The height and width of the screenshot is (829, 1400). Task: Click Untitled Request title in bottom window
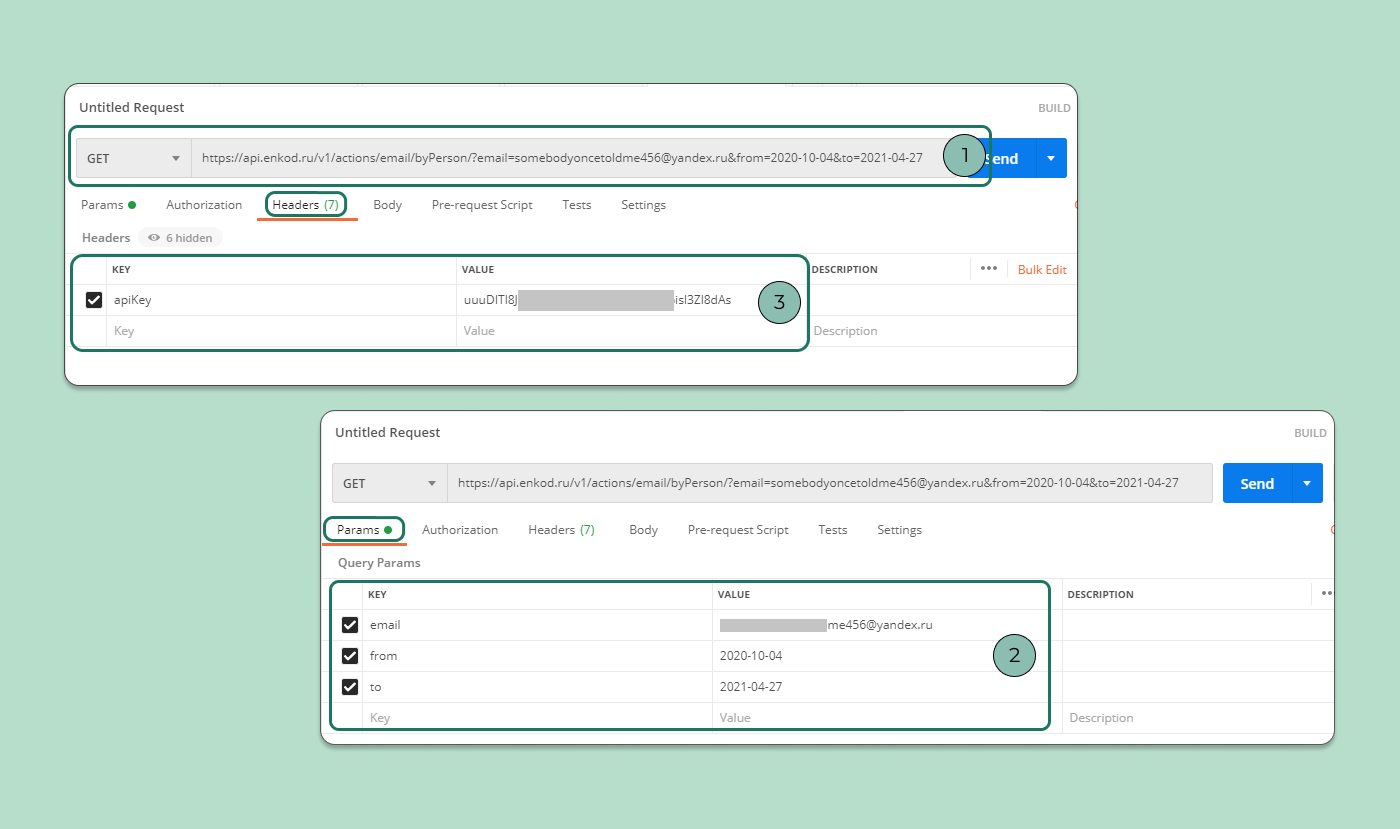point(388,433)
